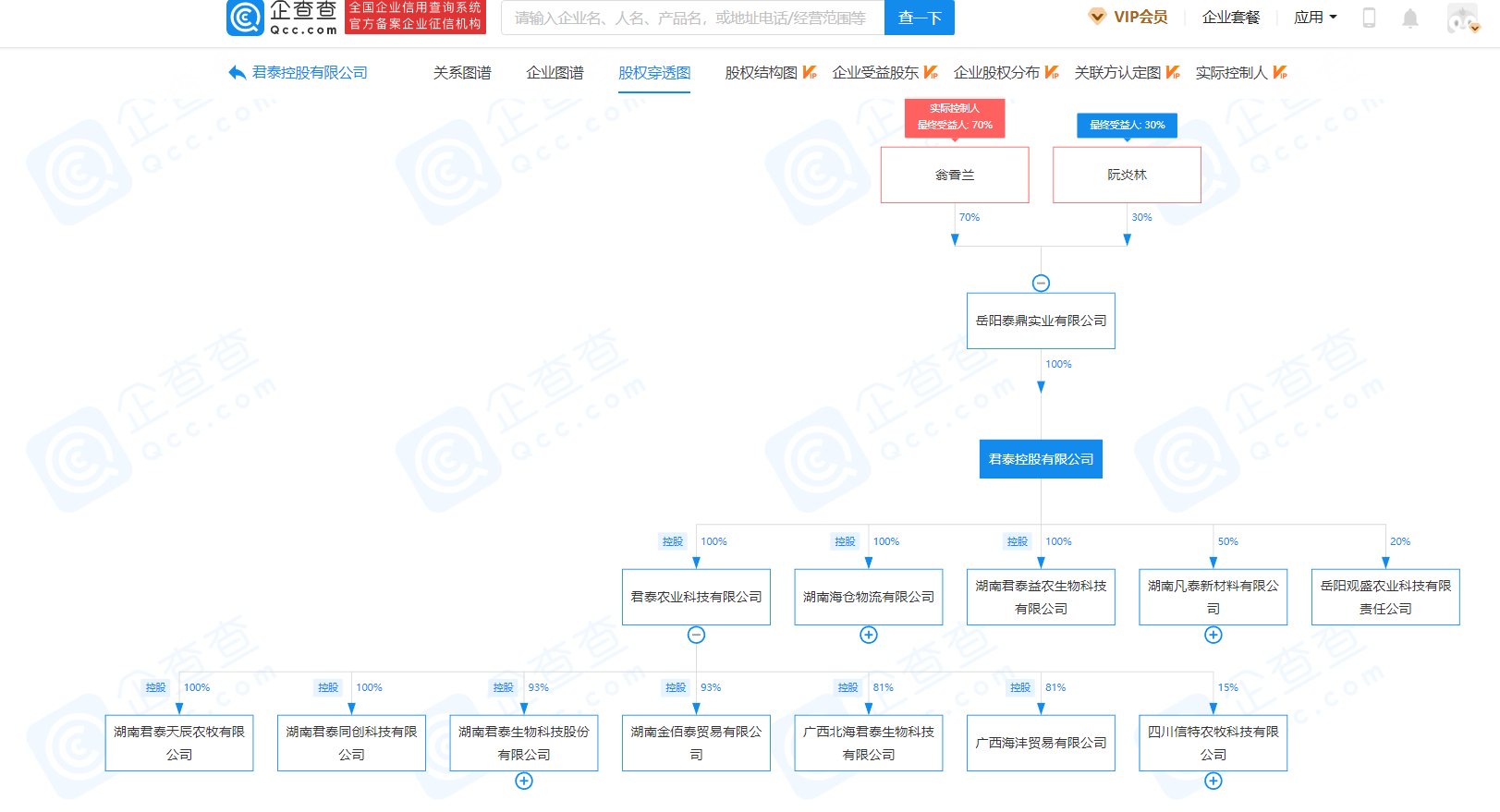Open the 湖南君泰天辰农牧有限公司 node

click(179, 743)
